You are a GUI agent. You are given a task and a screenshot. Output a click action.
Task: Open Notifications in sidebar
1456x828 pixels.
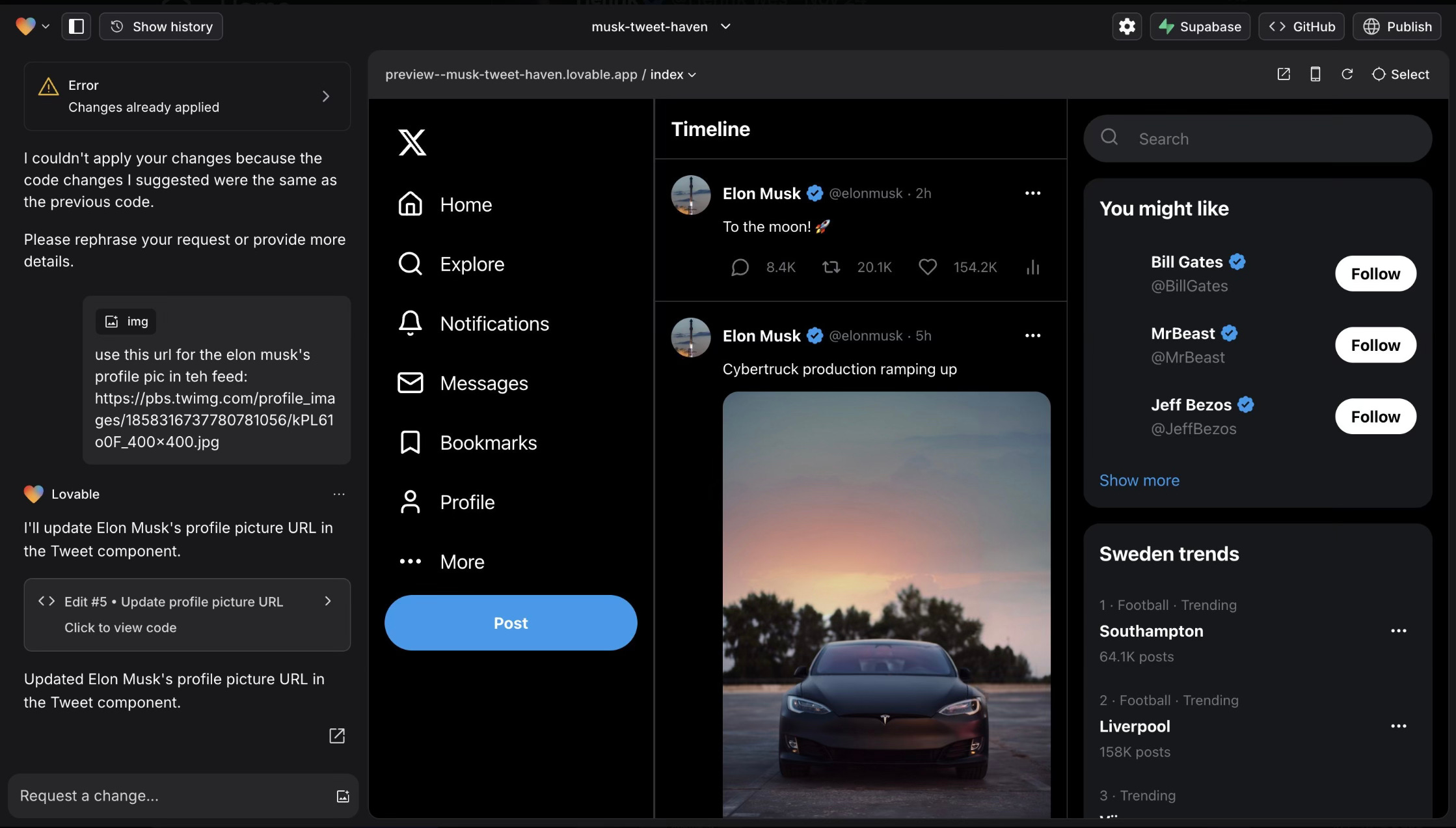tap(473, 324)
